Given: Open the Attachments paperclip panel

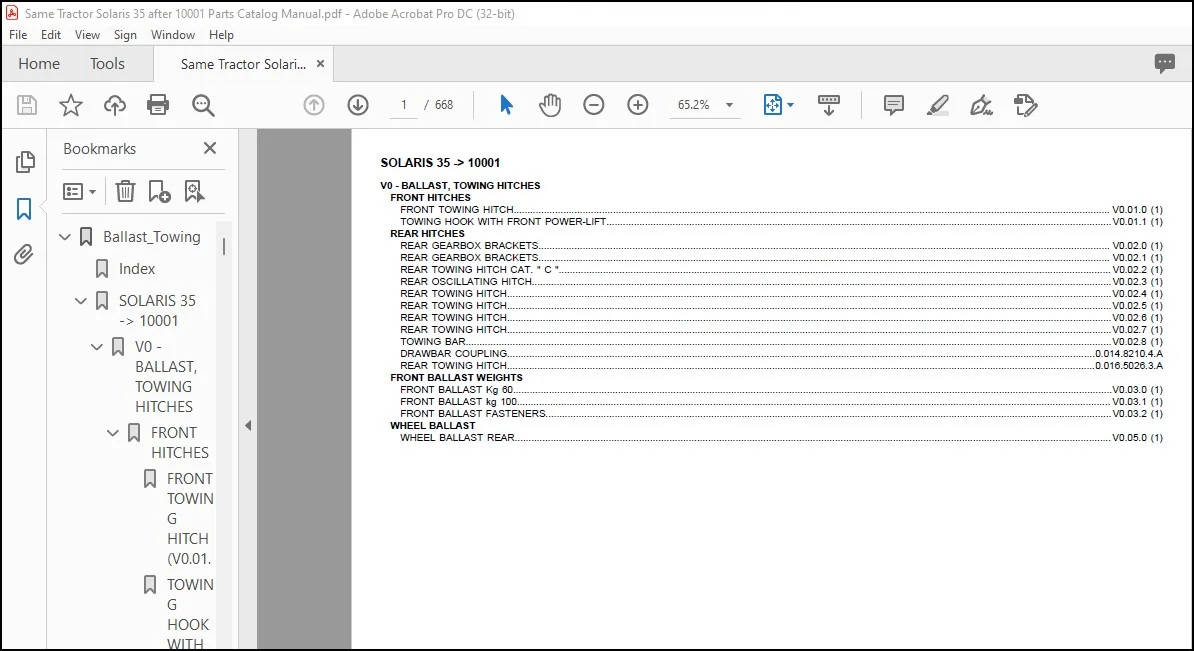Looking at the screenshot, I should click(24, 254).
